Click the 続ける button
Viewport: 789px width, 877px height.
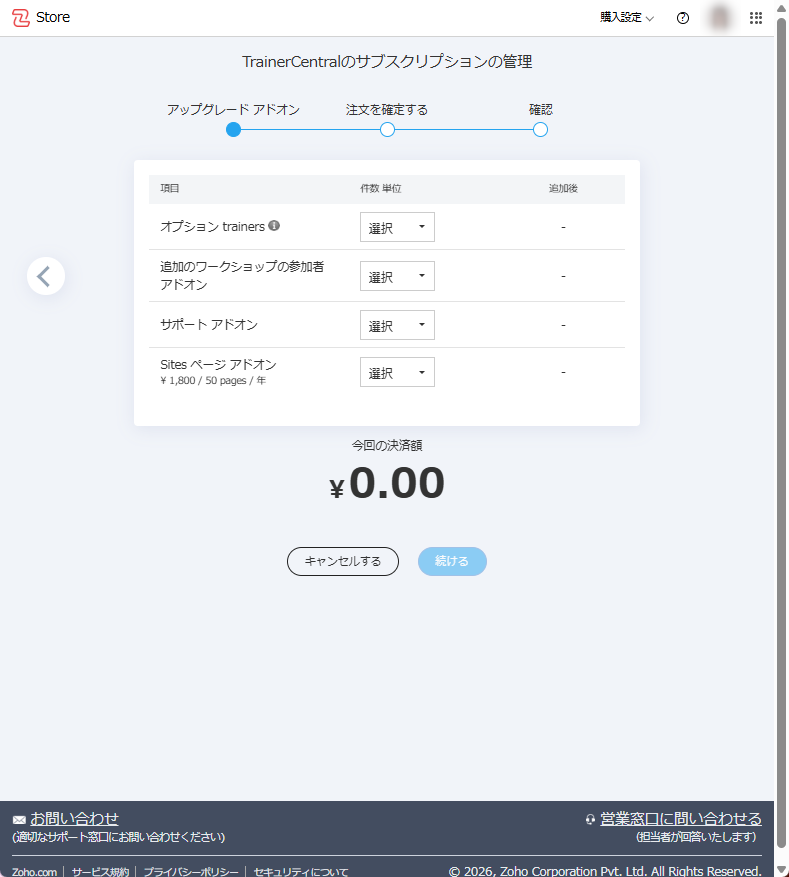coord(452,562)
